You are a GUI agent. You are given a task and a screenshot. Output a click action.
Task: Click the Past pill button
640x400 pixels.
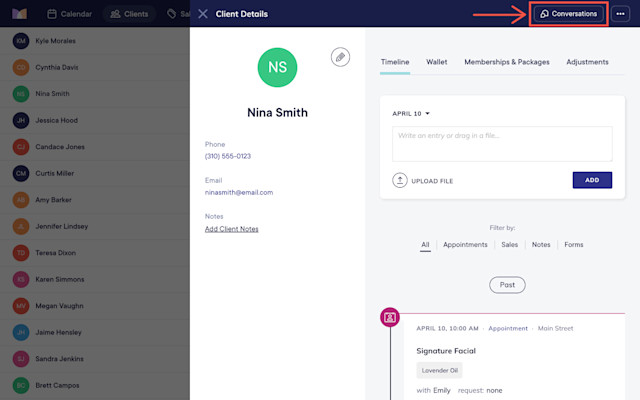coord(507,285)
